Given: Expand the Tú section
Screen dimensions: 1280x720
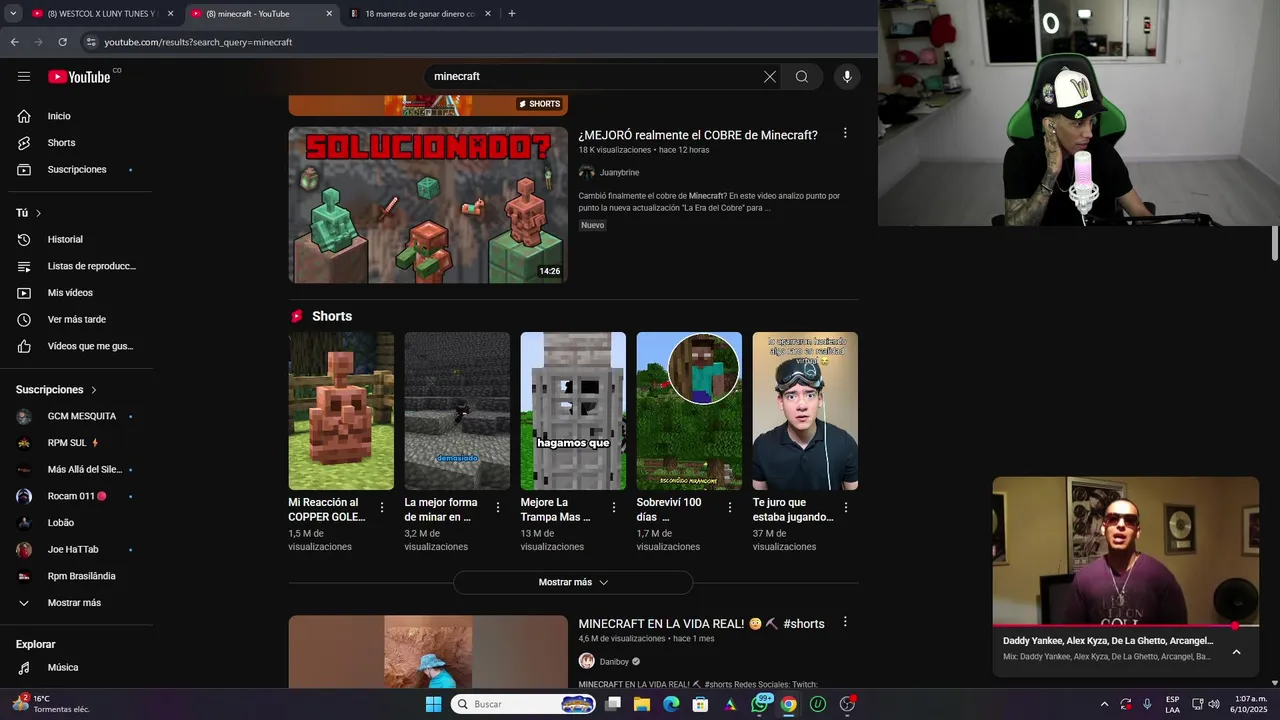Looking at the screenshot, I should click(x=29, y=213).
